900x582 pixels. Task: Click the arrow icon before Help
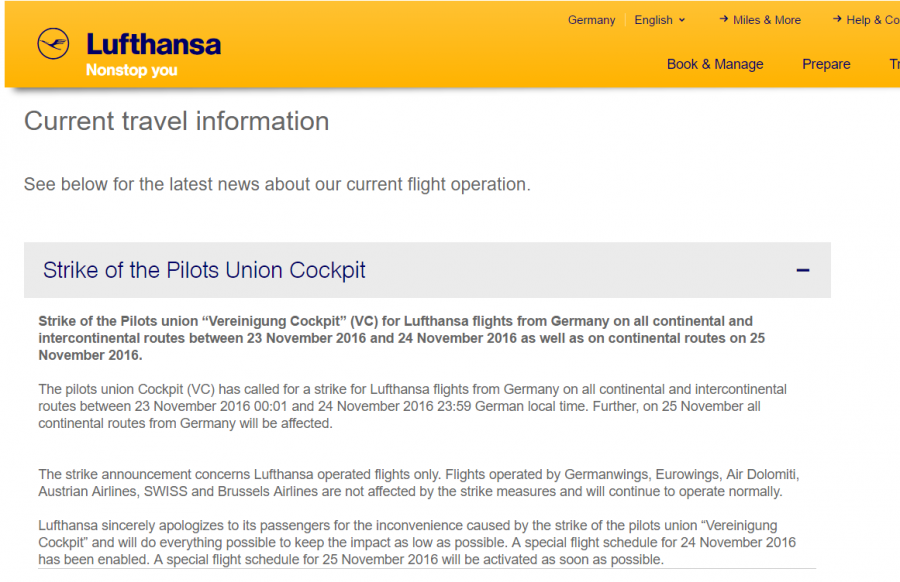pos(837,19)
